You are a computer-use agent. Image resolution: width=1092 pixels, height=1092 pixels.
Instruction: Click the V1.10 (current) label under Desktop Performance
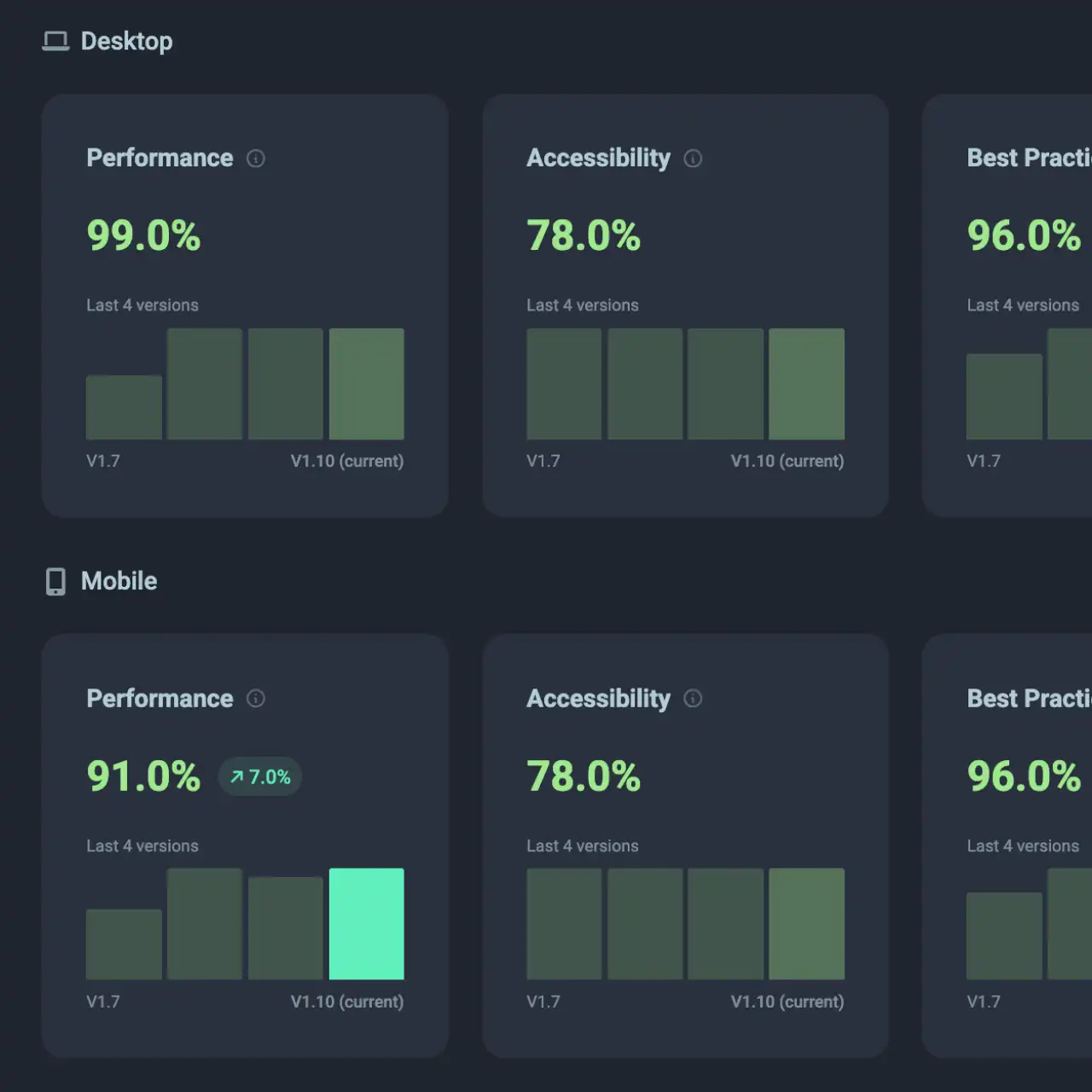click(347, 461)
